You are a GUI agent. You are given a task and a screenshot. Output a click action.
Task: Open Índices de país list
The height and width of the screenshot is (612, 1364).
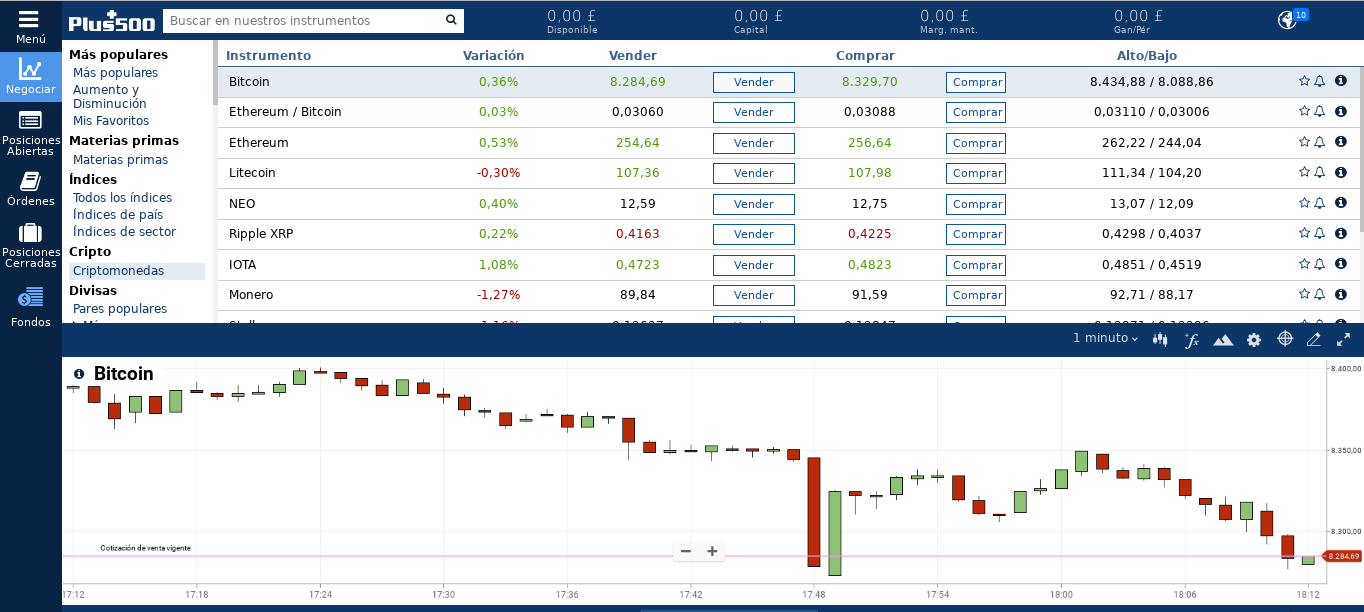(118, 215)
